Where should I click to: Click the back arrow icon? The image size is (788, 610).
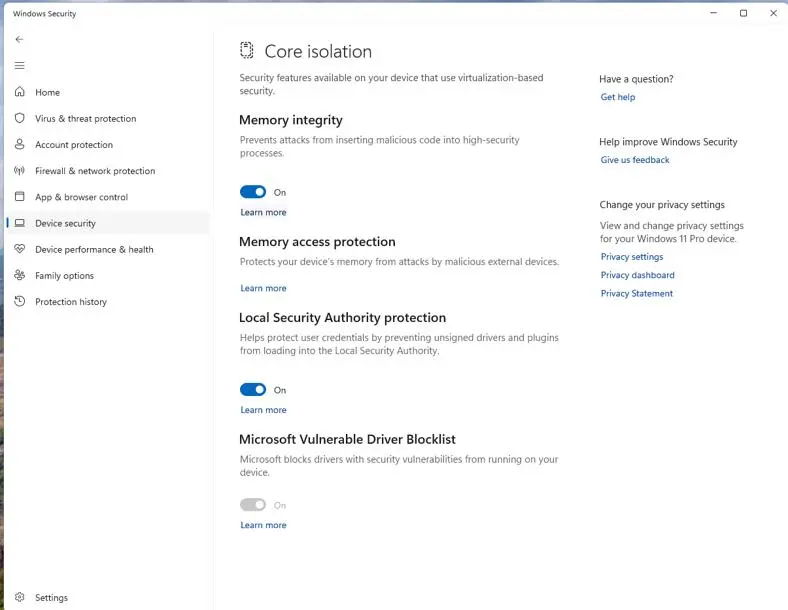point(19,39)
